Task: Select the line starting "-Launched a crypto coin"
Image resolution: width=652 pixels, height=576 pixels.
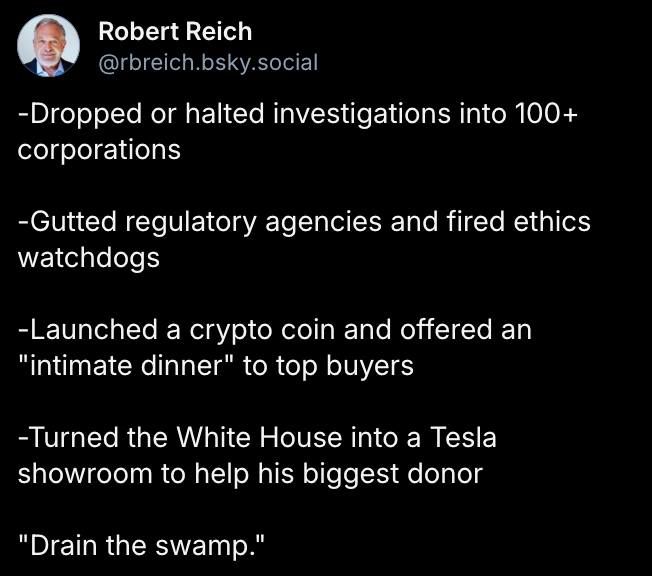Action: 275,330
